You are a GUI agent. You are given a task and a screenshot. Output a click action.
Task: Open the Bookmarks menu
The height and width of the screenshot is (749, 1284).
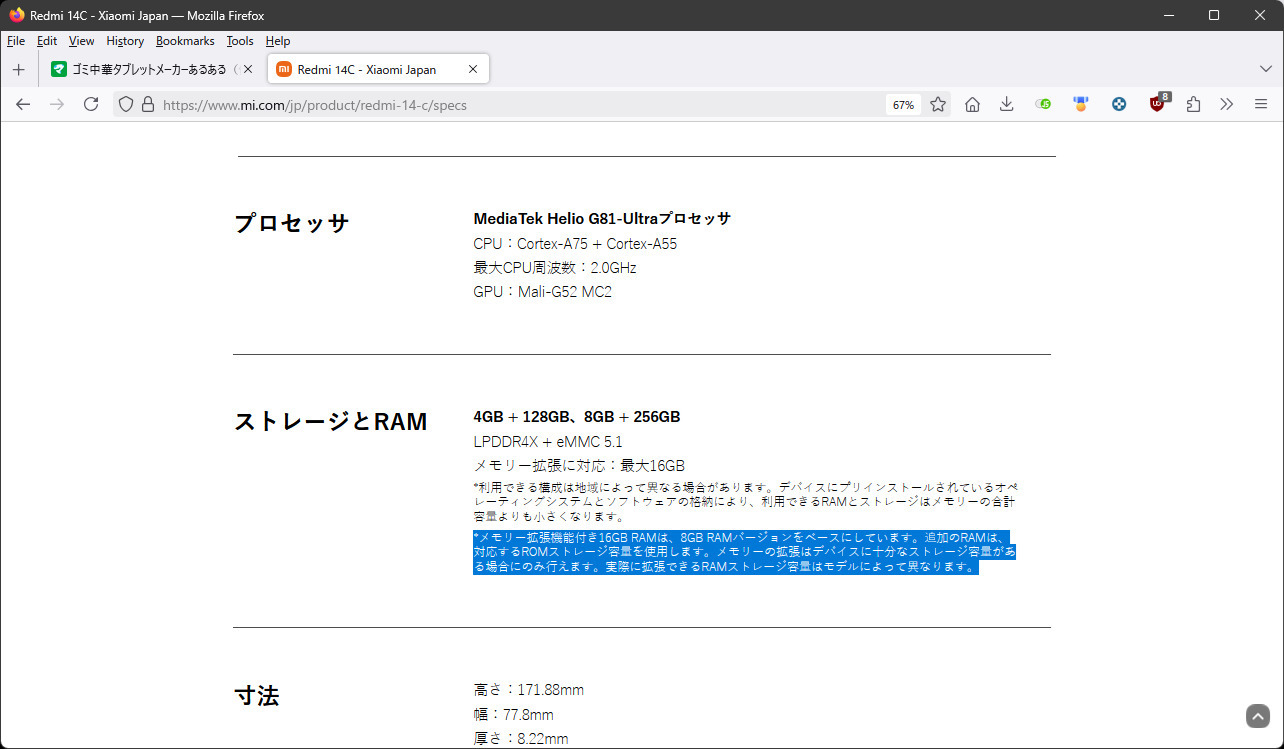coord(185,41)
